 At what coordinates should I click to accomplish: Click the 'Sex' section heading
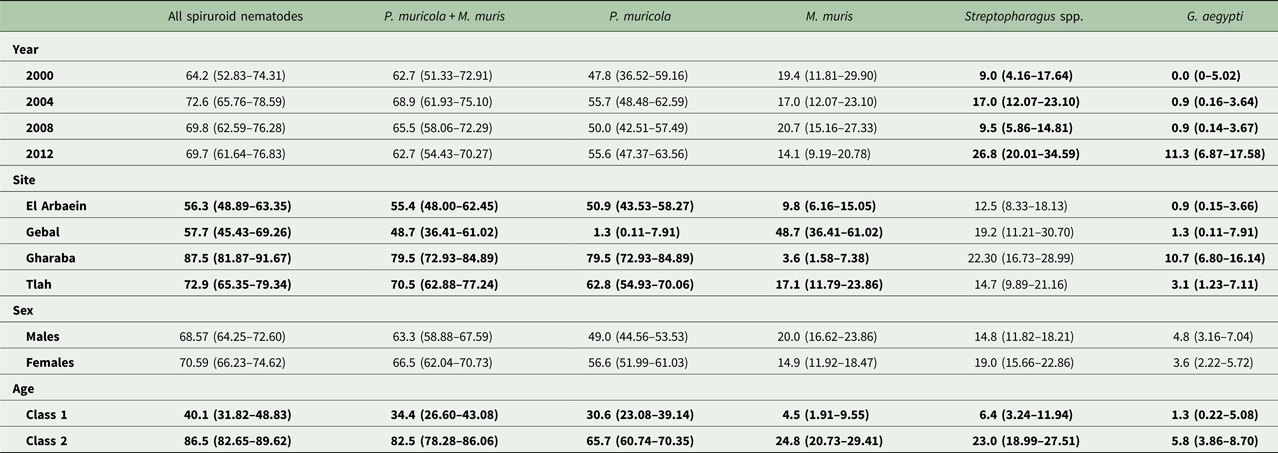click(x=22, y=310)
